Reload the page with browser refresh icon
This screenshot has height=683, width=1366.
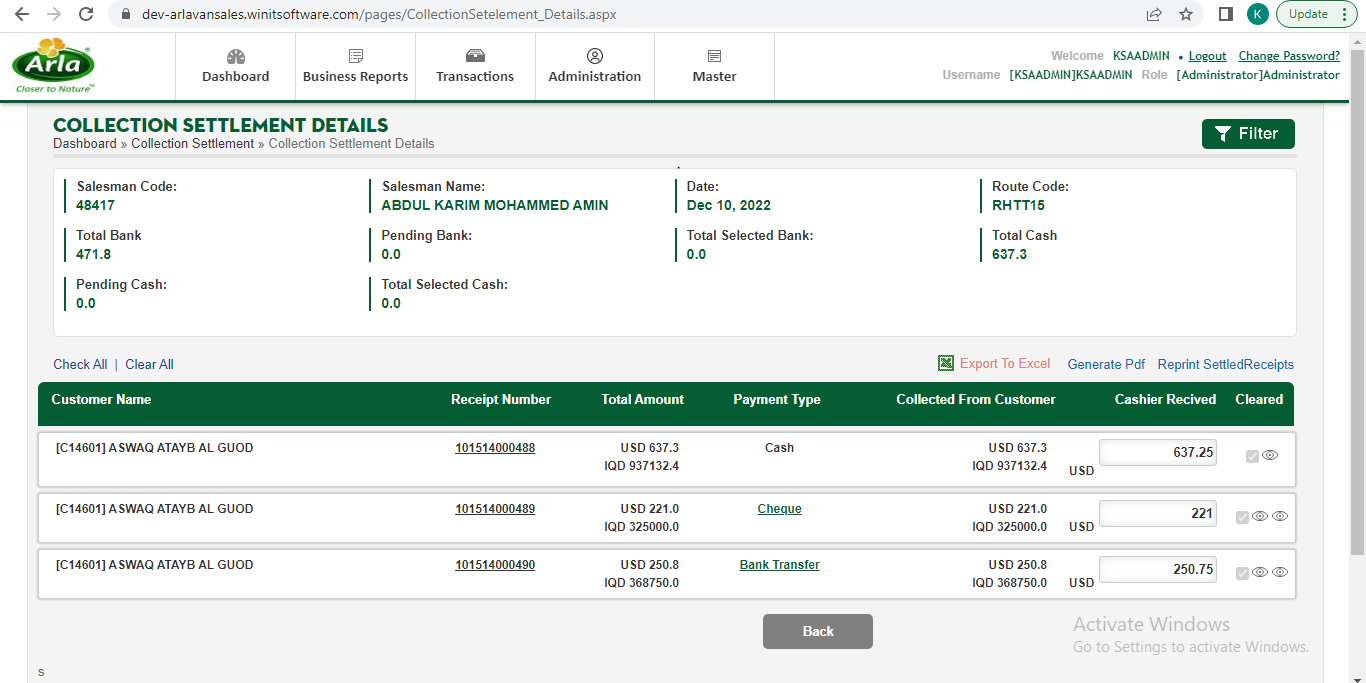click(x=86, y=14)
